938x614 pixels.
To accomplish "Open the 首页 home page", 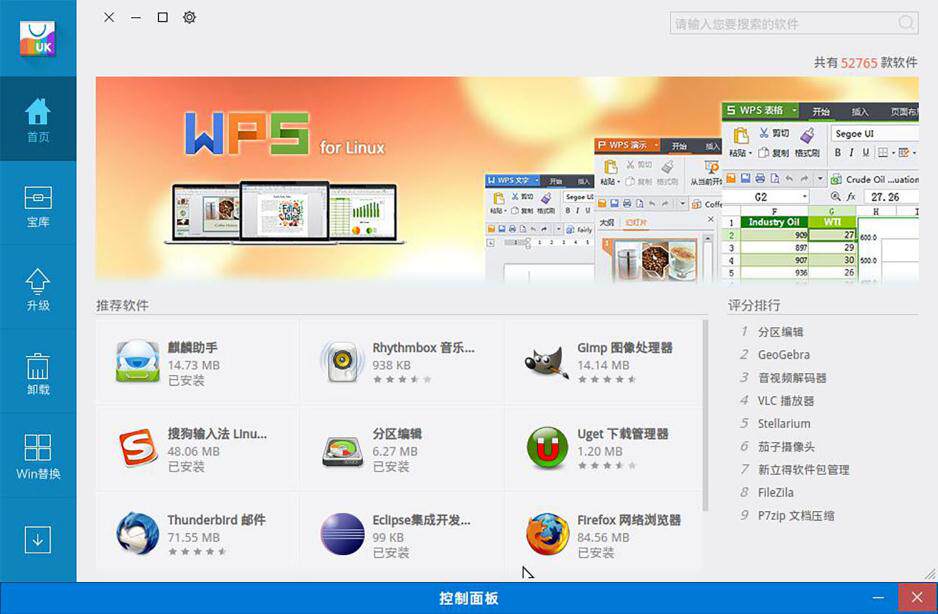I will [x=38, y=120].
